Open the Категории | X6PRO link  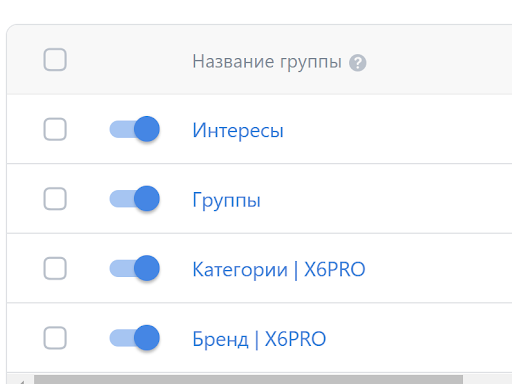click(279, 269)
